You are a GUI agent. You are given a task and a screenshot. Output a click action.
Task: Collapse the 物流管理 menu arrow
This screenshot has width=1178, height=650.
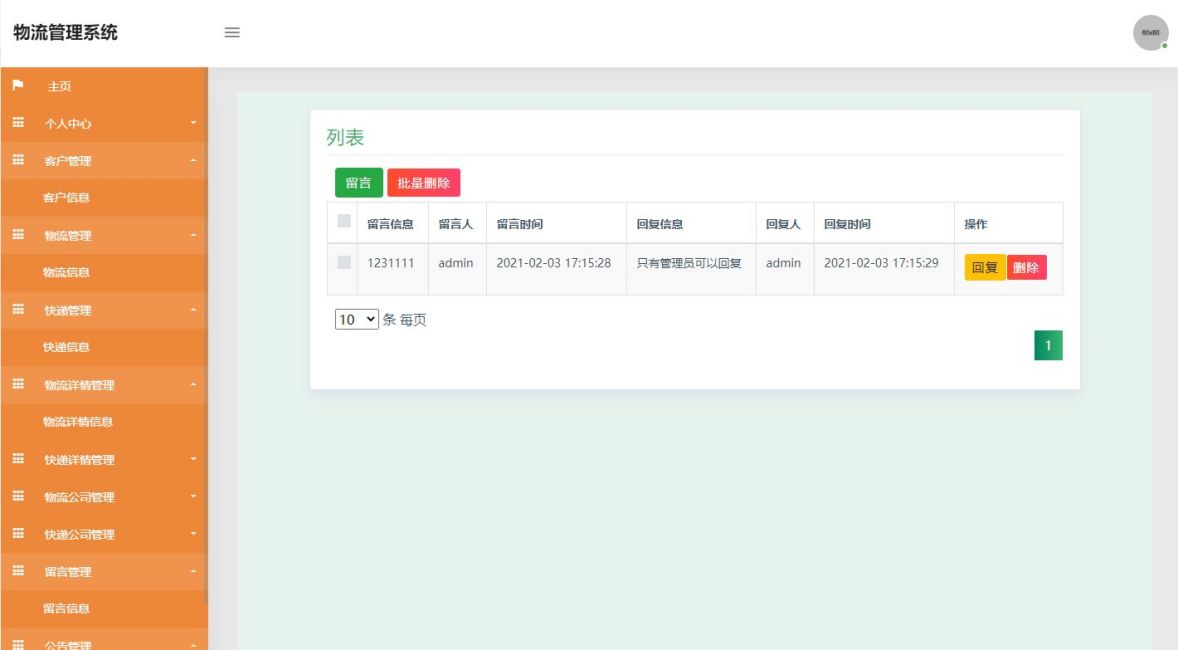193,234
